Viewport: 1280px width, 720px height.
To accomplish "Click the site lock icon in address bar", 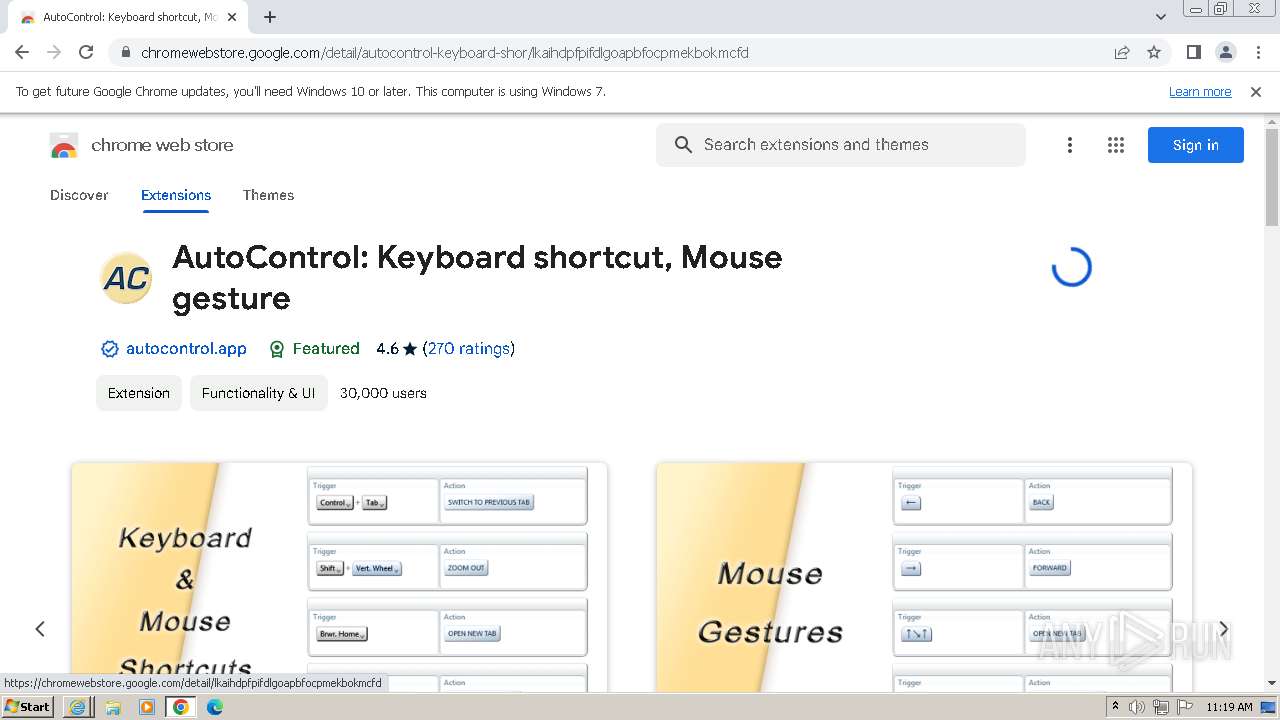I will (125, 53).
